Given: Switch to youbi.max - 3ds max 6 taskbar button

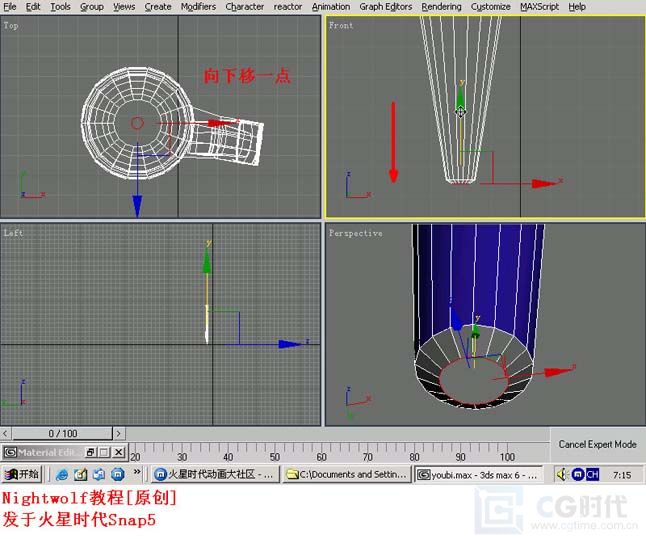Looking at the screenshot, I should tap(478, 475).
